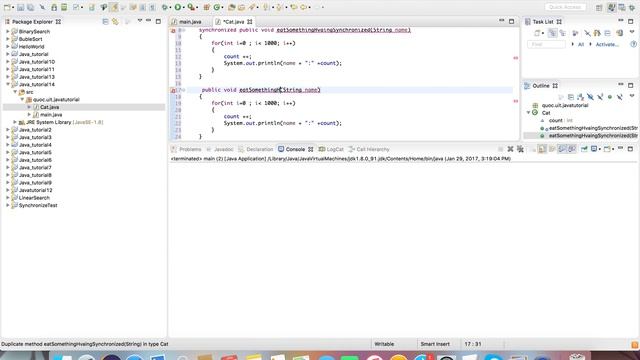Open the Open Console dropdown
Screen dimensions: 640x360
pyautogui.click(x=613, y=149)
